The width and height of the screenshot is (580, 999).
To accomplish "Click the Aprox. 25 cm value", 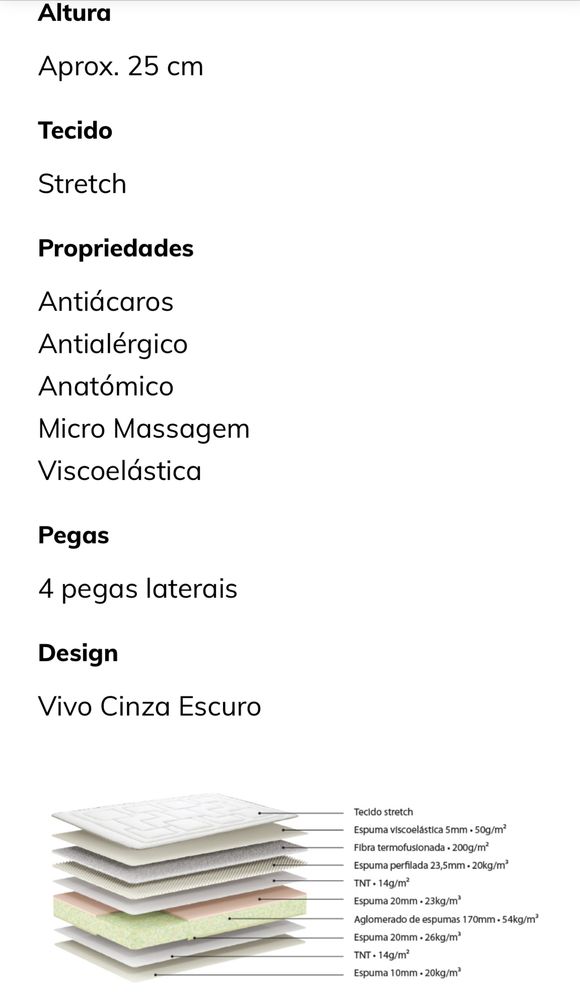I will 120,66.
